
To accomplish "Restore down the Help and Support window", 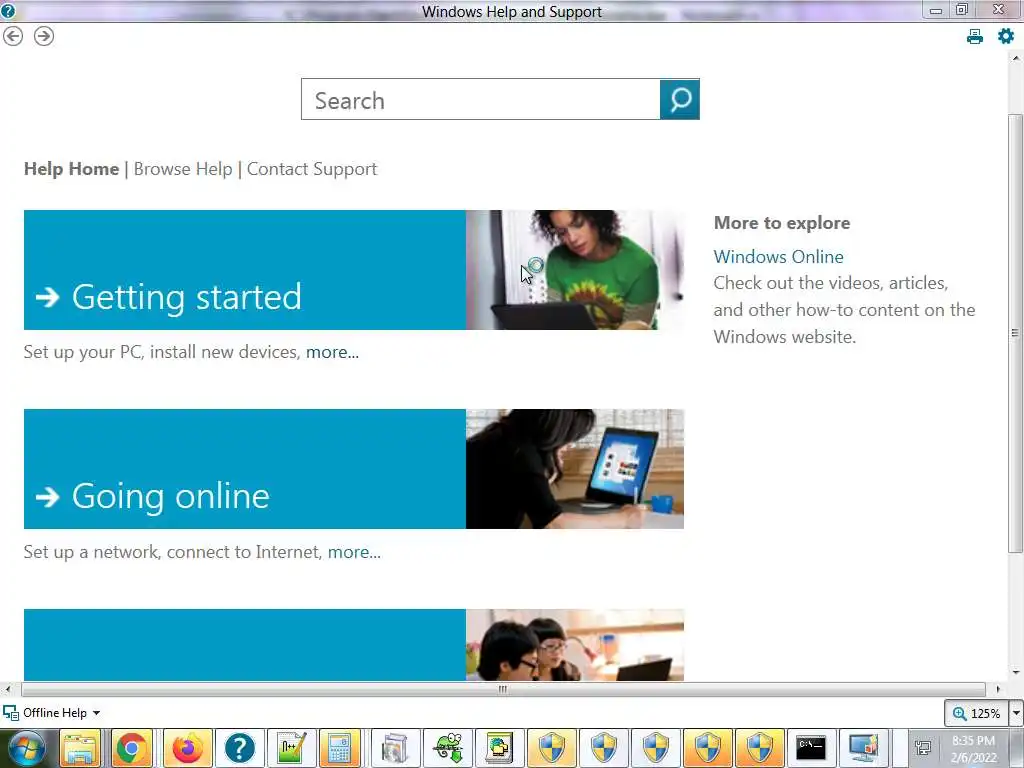I will click(x=962, y=9).
